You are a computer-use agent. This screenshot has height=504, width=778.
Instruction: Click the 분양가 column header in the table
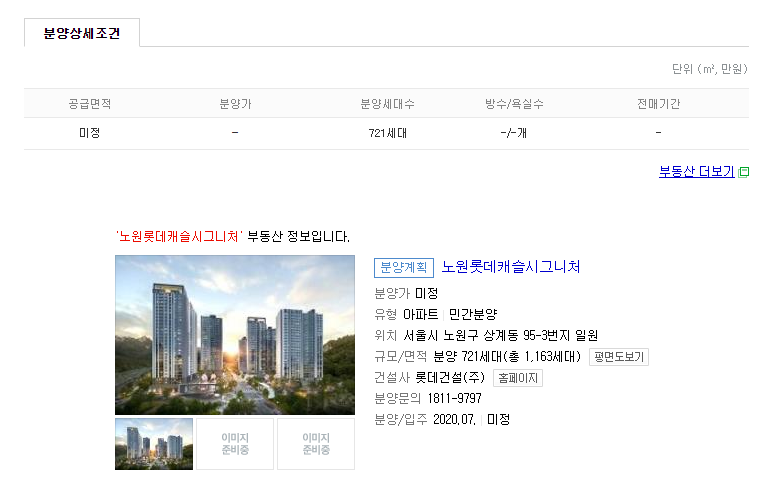tap(235, 104)
